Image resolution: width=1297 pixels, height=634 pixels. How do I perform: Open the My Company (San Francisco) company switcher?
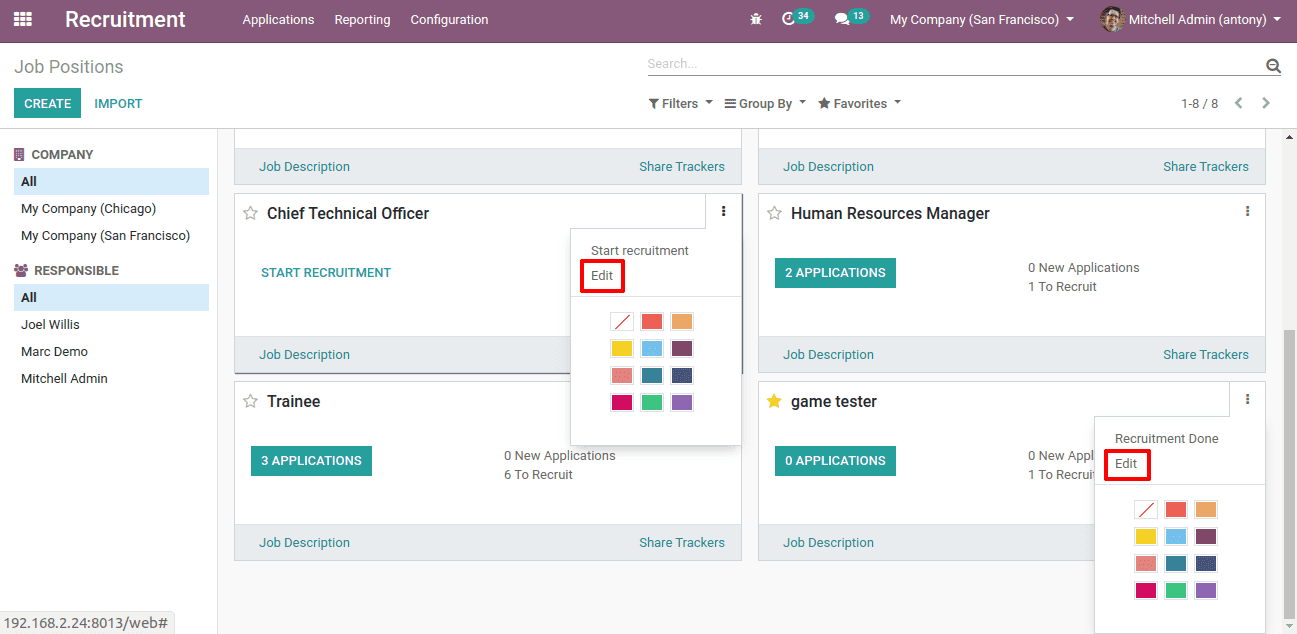click(982, 19)
